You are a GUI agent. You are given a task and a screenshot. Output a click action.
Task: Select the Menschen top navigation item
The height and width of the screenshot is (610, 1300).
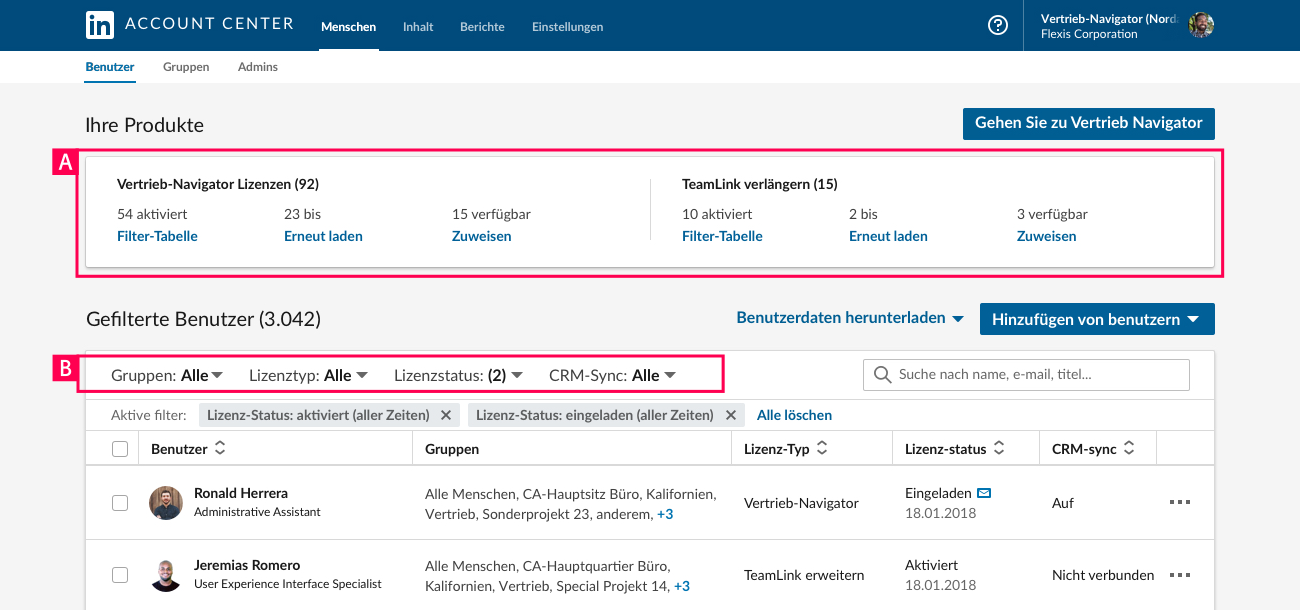click(x=348, y=27)
